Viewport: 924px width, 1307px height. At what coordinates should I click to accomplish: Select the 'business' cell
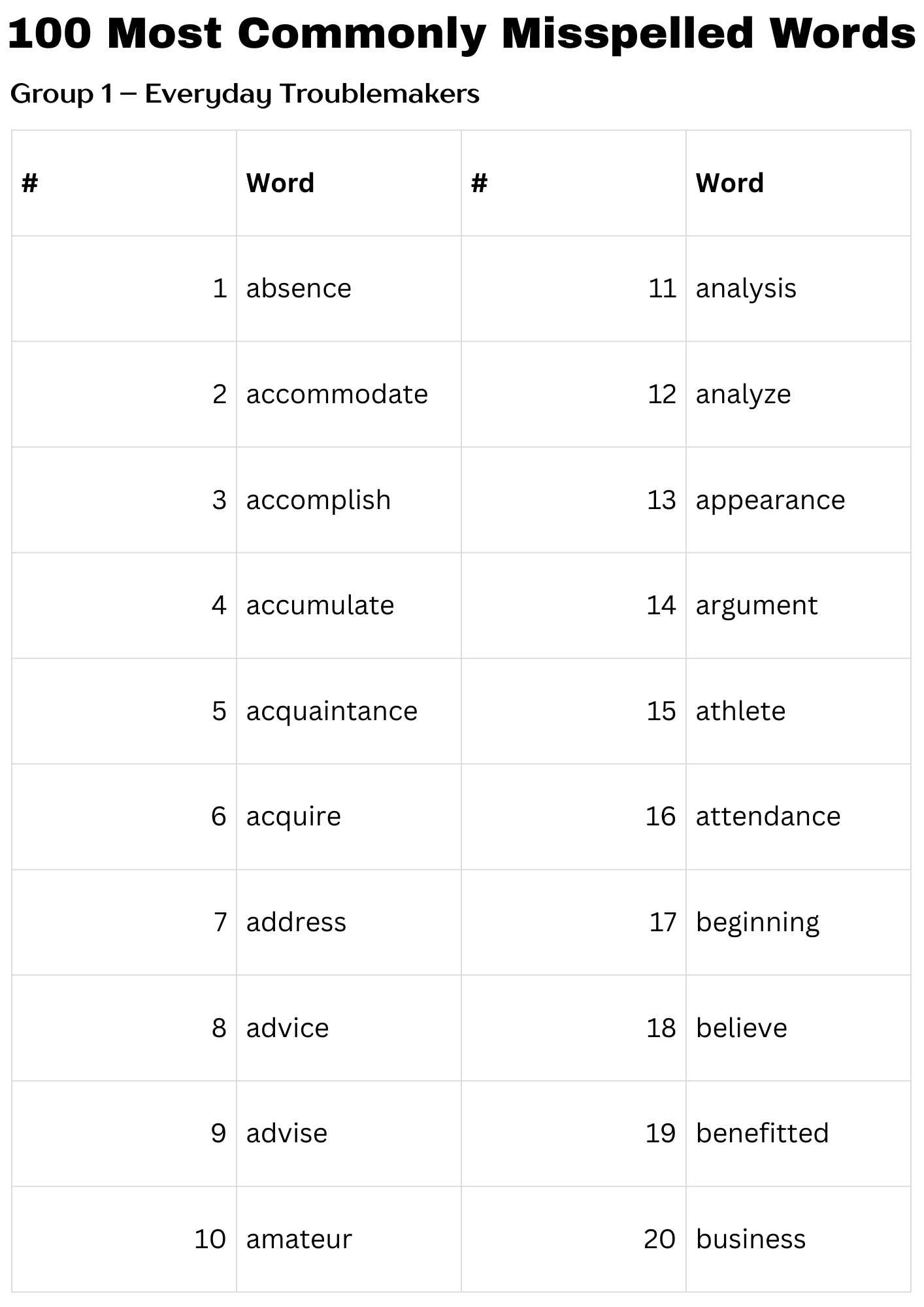tap(751, 1239)
